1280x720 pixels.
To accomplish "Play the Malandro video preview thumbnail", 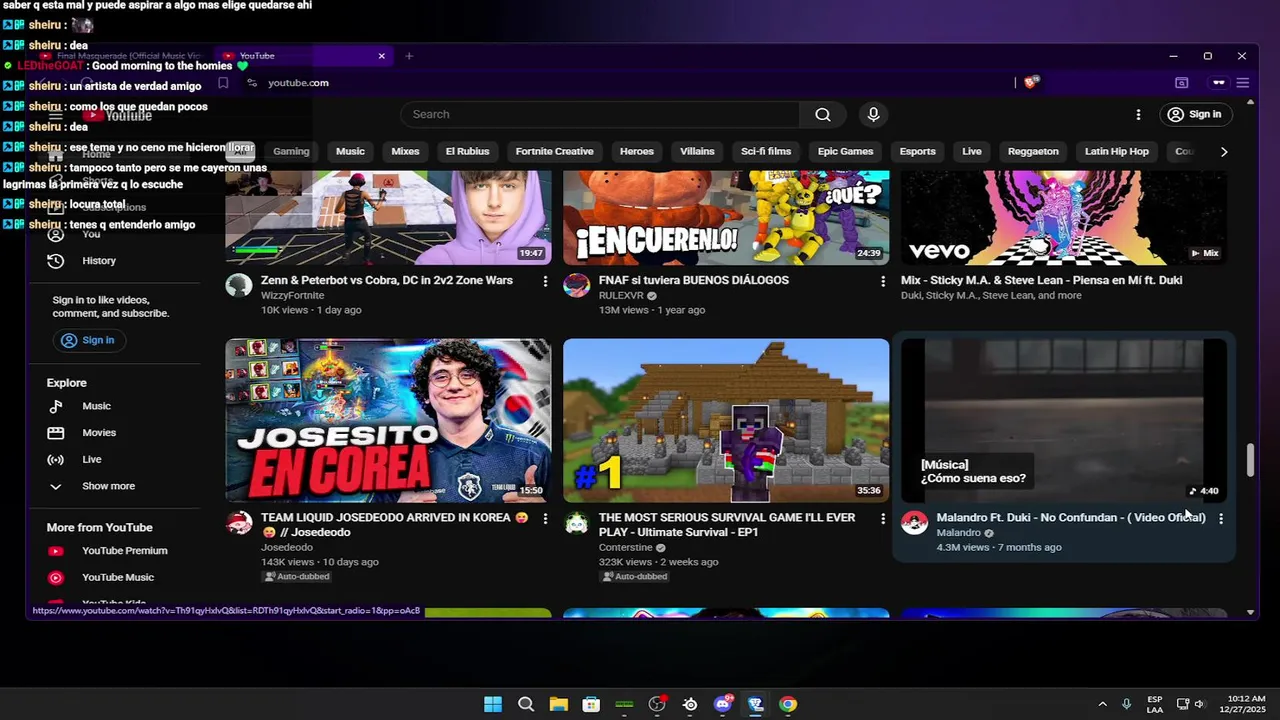I will pos(1064,421).
